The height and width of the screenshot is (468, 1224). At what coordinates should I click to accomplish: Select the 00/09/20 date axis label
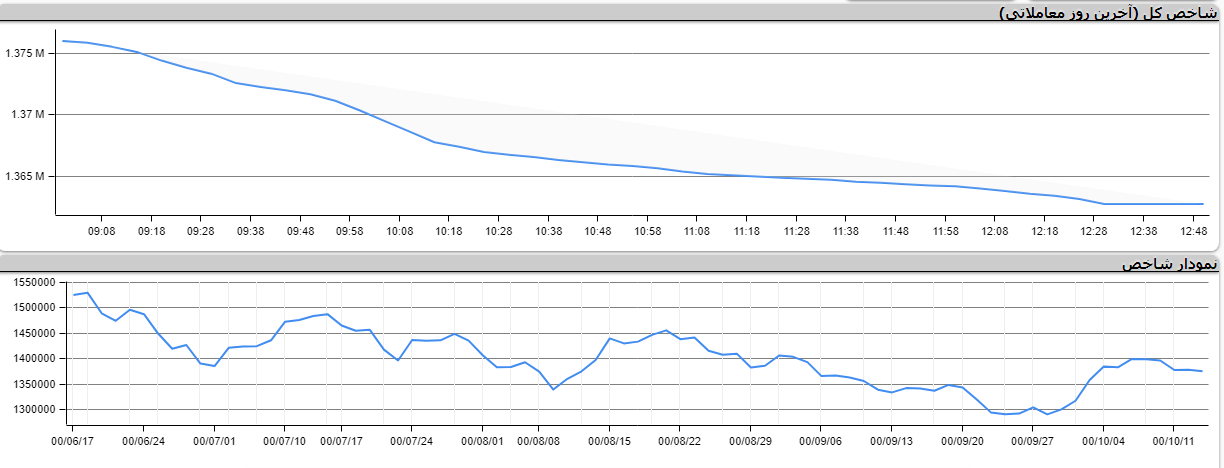(963, 440)
